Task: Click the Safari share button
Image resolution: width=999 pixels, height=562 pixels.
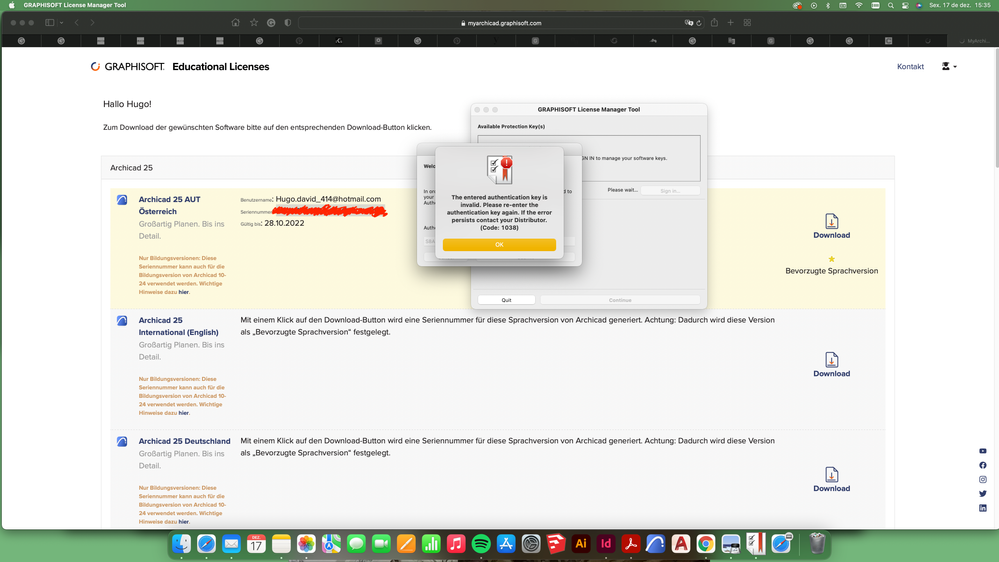Action: (x=714, y=22)
